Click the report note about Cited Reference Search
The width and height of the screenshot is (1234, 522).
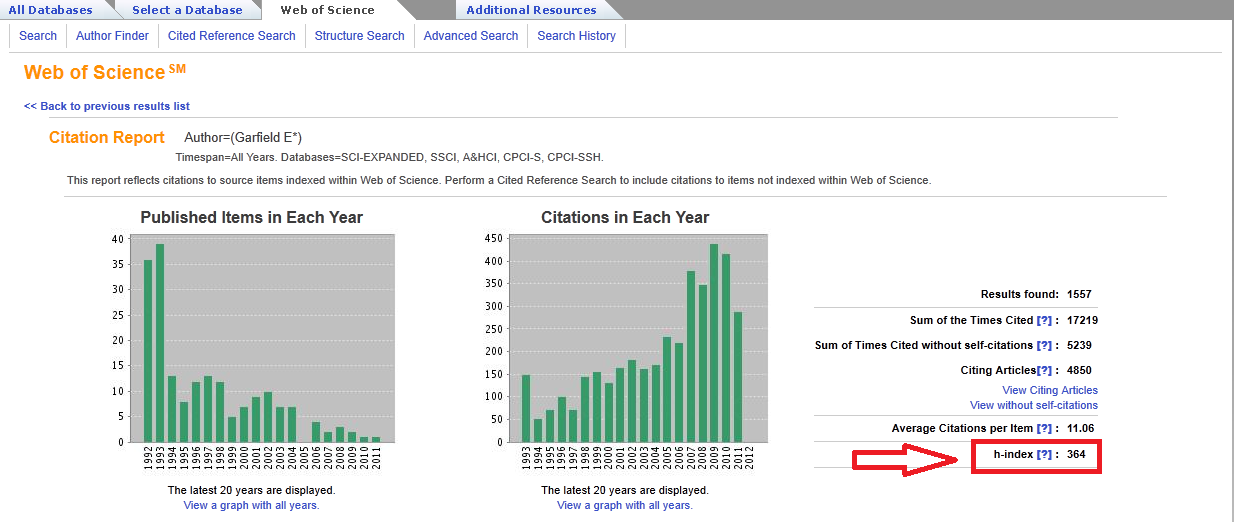click(x=499, y=181)
